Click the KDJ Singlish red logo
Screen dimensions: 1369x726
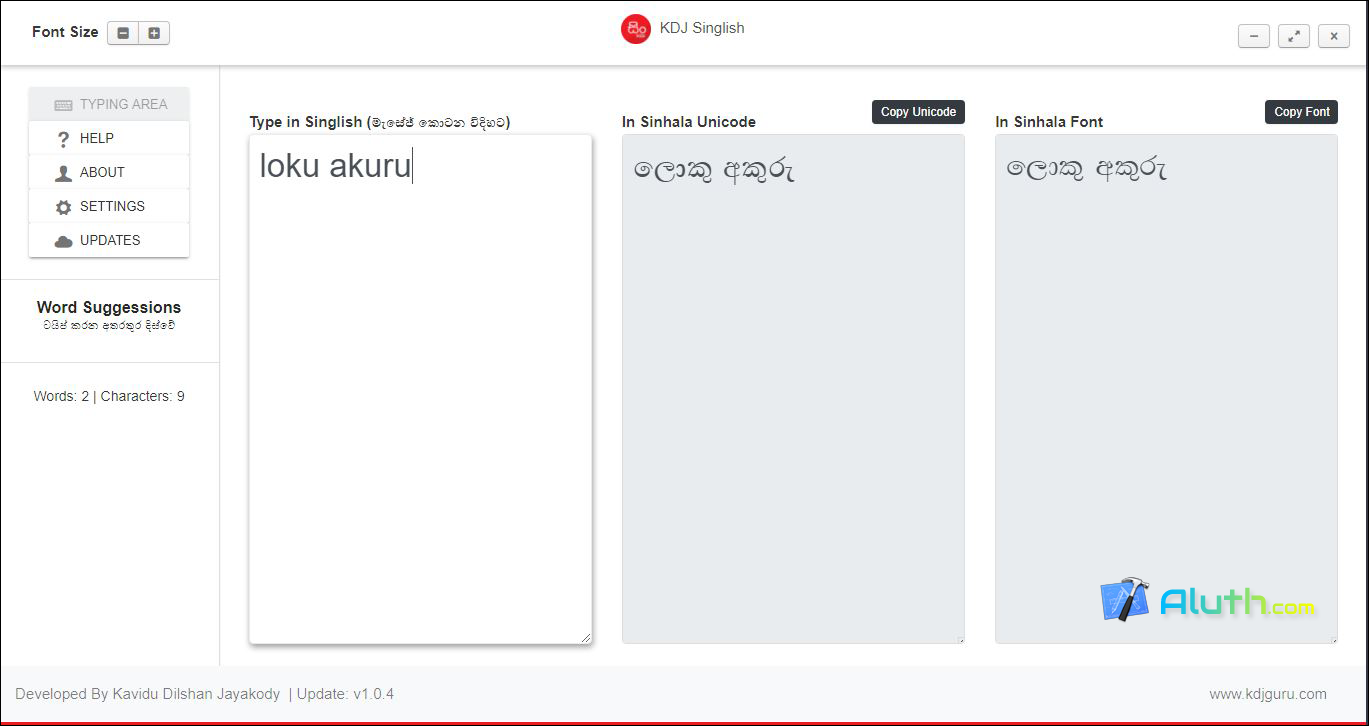click(x=636, y=29)
